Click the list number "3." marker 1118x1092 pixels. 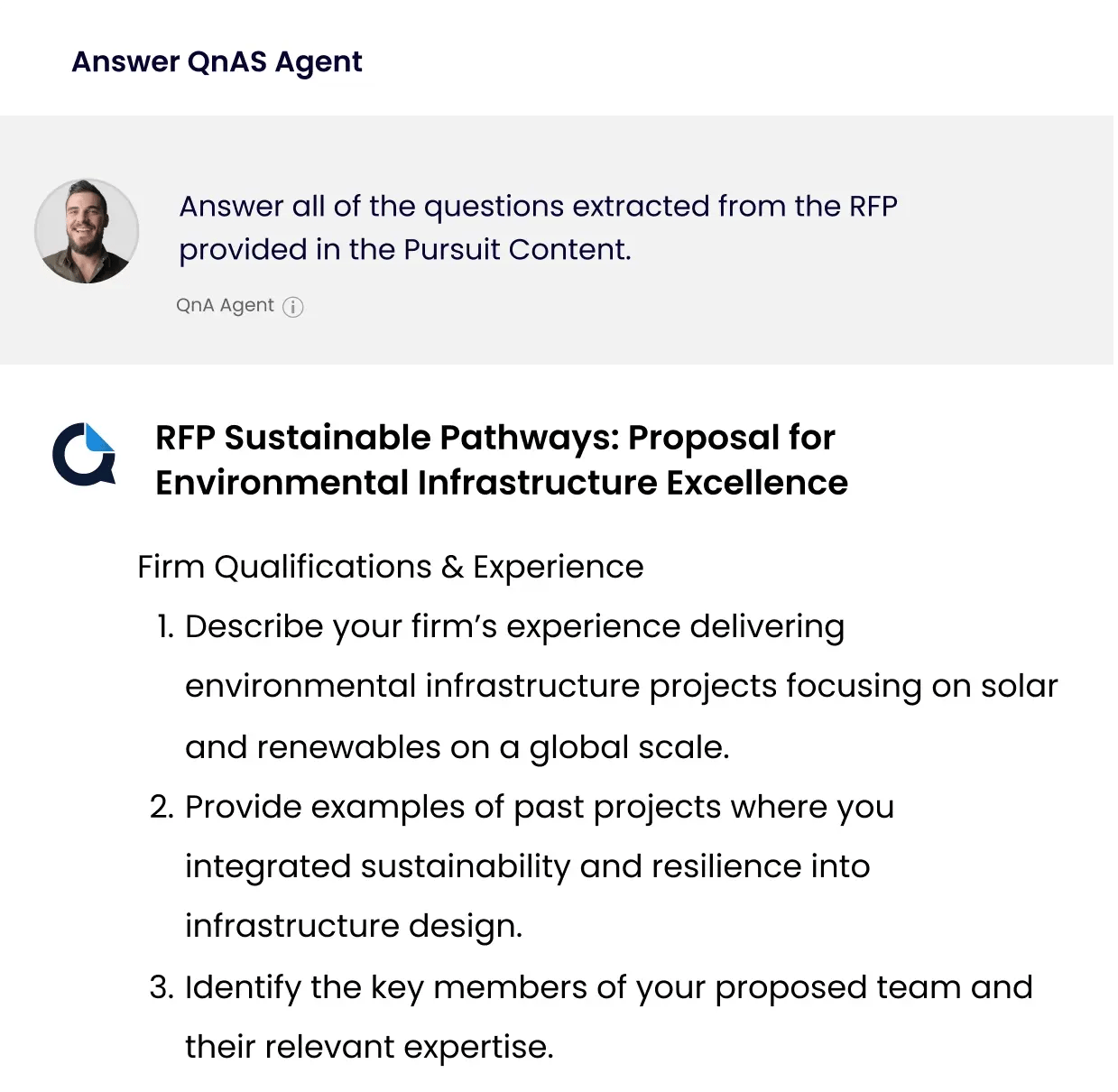click(162, 987)
